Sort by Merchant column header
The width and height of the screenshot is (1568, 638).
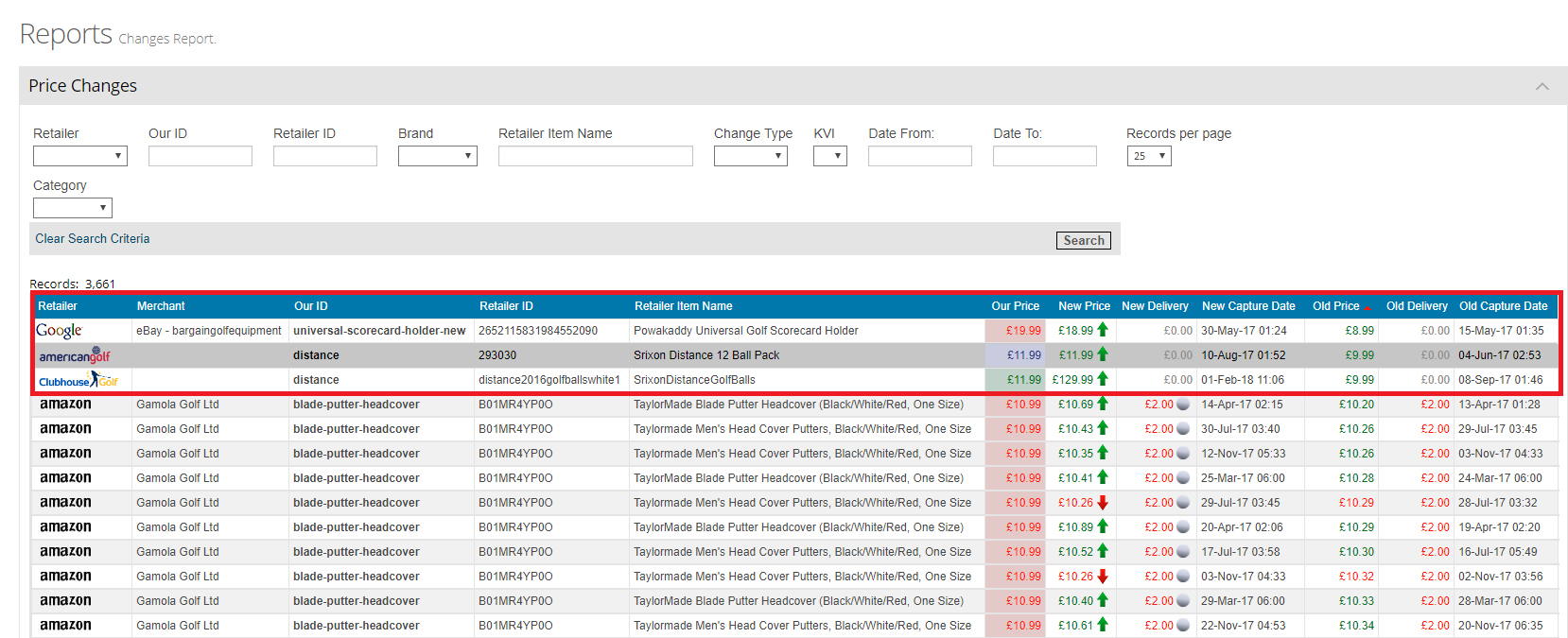pyautogui.click(x=161, y=306)
